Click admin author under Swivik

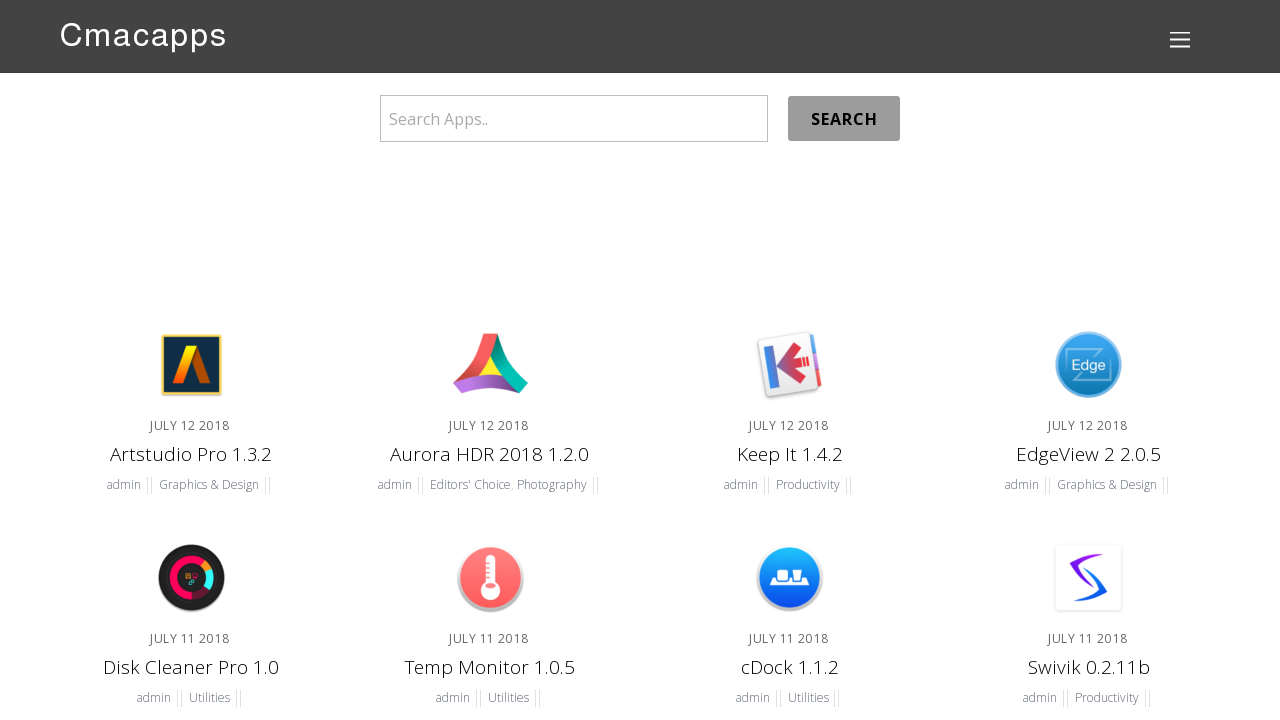[1040, 698]
